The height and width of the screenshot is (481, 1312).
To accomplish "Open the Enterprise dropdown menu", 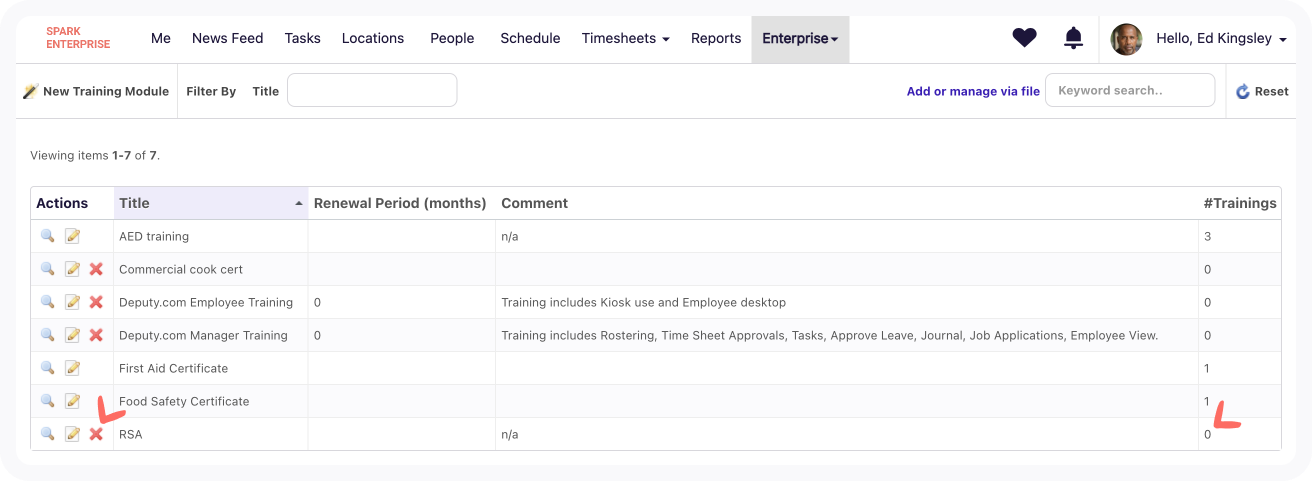I will pos(800,38).
